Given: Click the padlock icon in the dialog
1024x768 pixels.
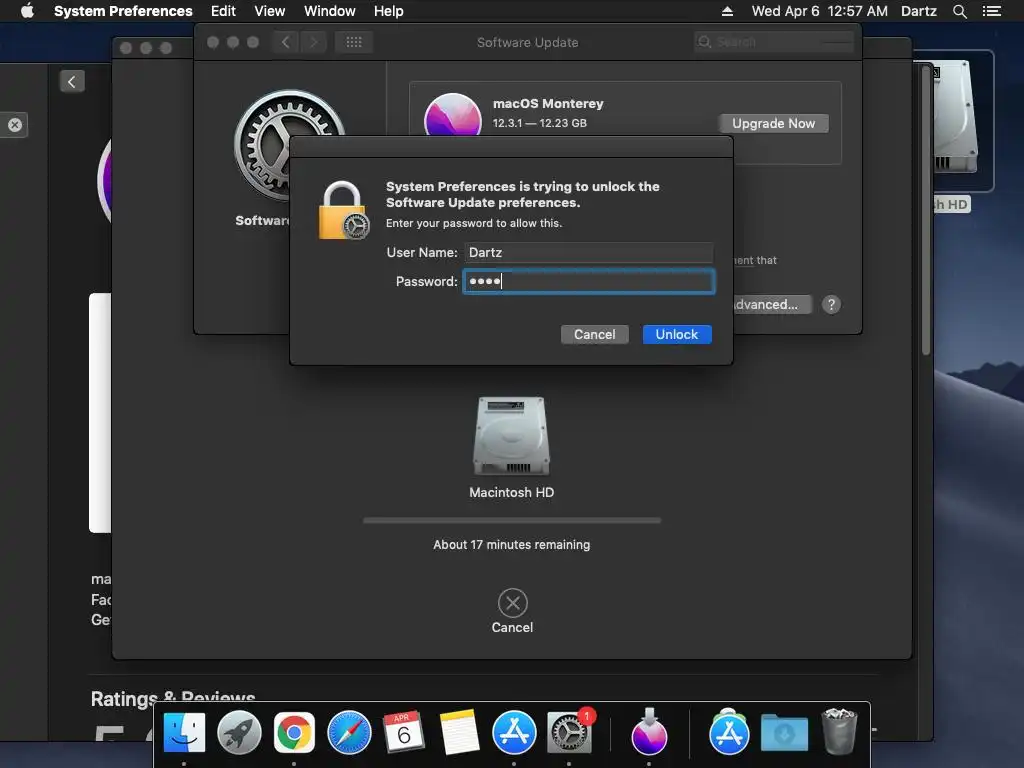Looking at the screenshot, I should click(344, 210).
